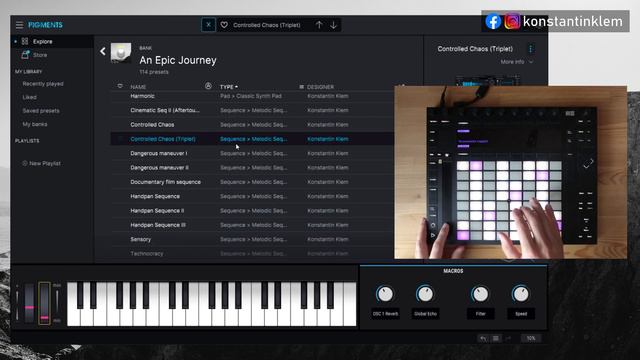Click the Filter macro label
The image size is (640, 360).
tap(480, 314)
